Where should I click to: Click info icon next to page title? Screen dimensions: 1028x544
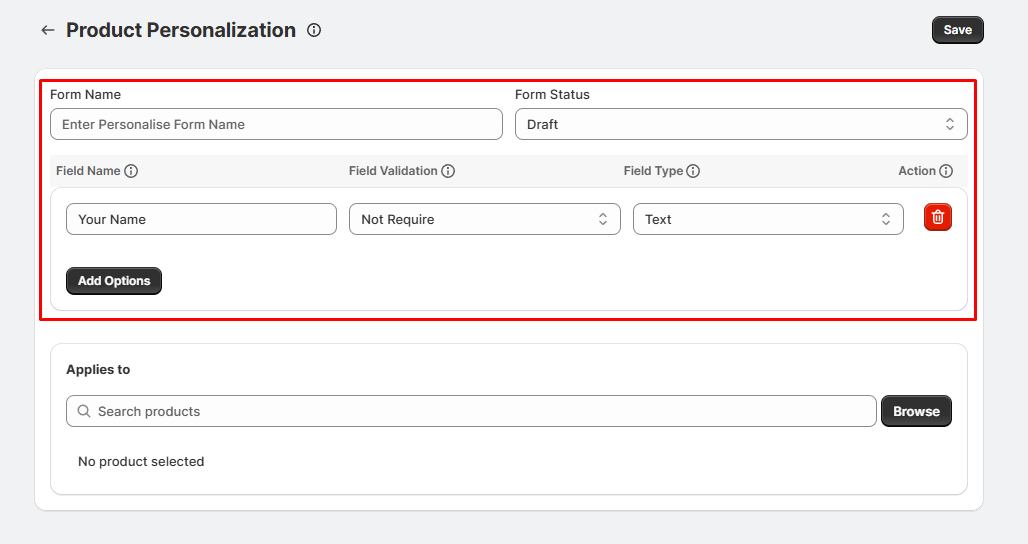314,30
